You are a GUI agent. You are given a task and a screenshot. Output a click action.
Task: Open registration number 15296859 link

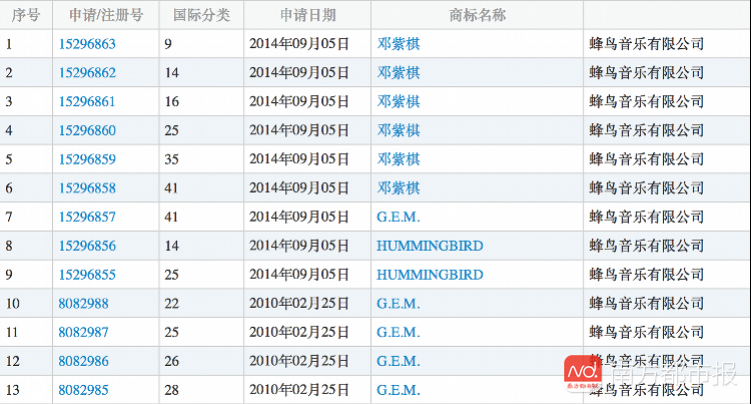tap(87, 159)
